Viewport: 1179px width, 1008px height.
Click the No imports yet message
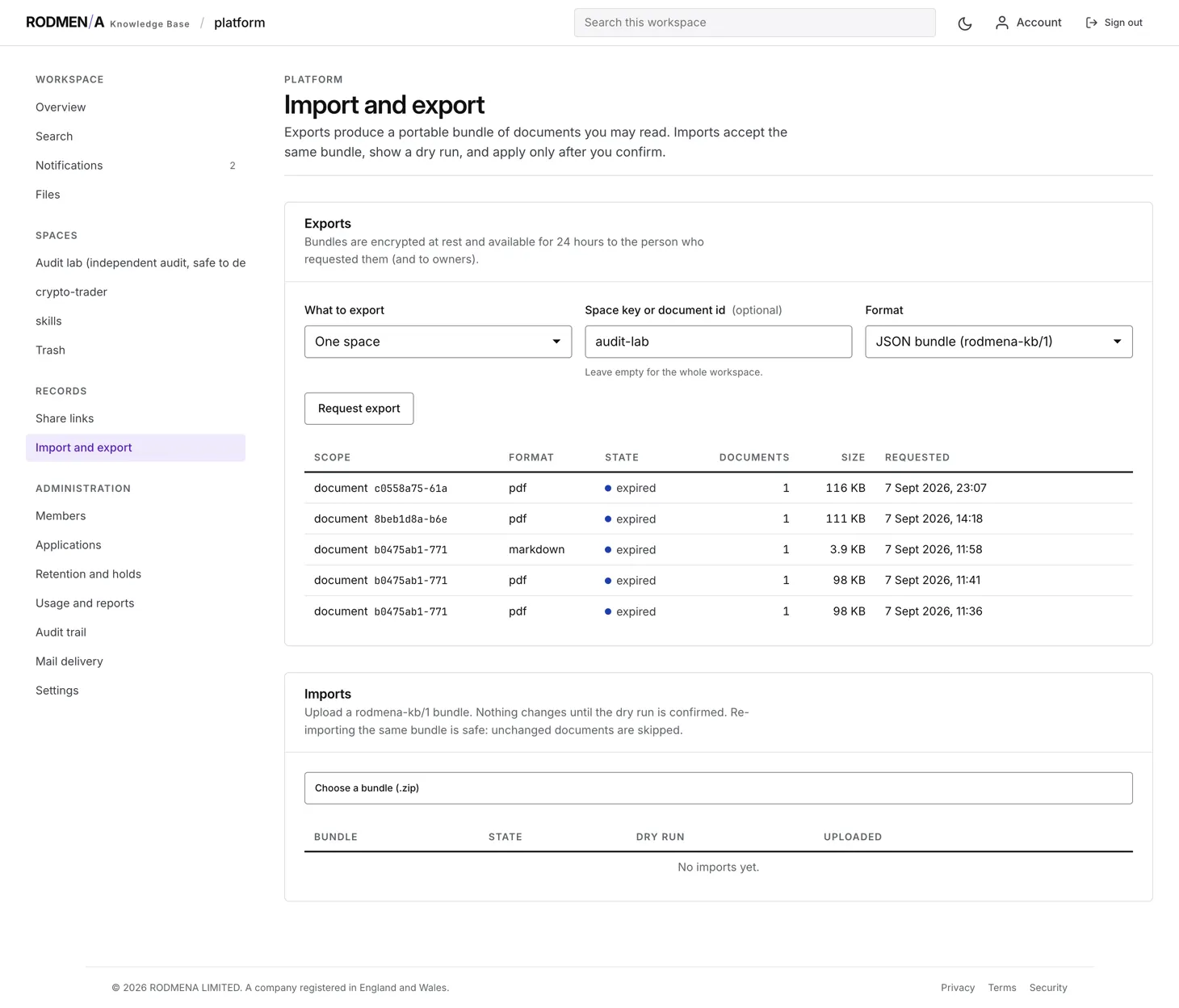pyautogui.click(x=718, y=867)
